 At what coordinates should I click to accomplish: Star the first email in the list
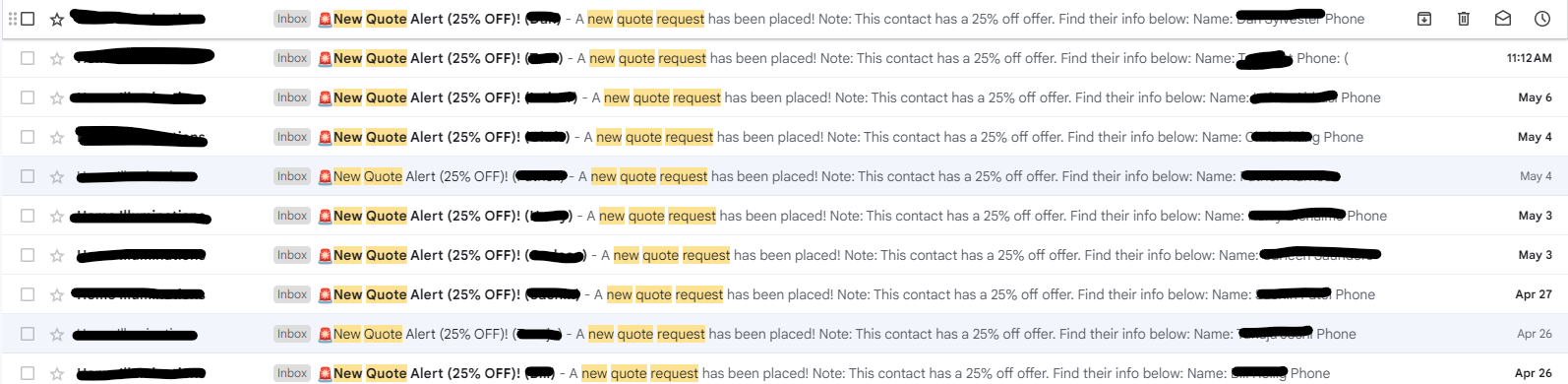pos(57,19)
